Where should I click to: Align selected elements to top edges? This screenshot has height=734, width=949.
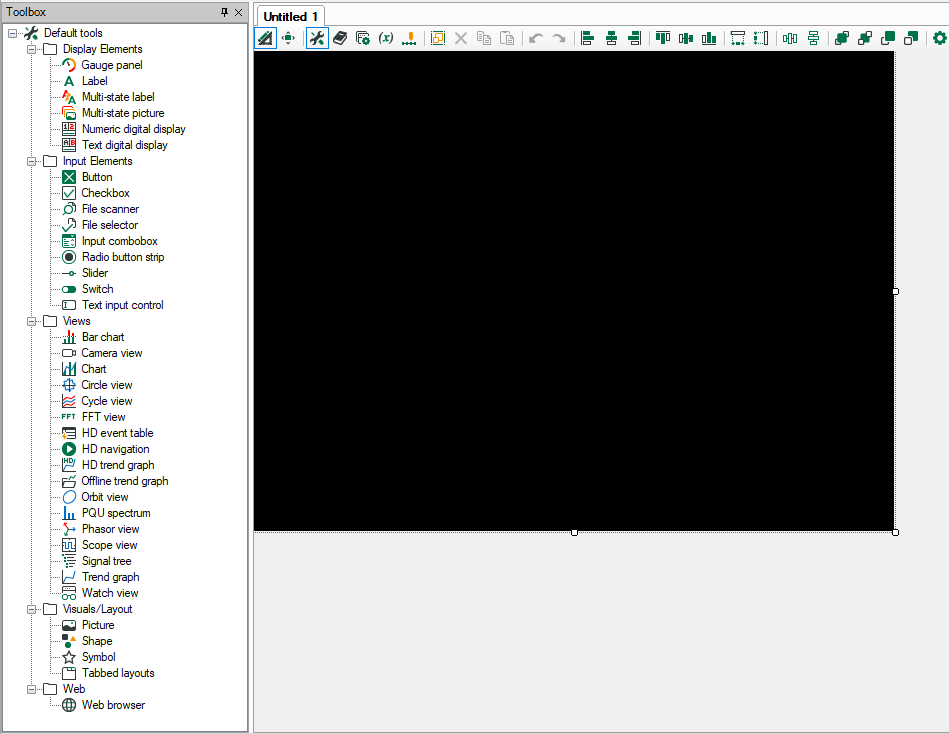663,38
